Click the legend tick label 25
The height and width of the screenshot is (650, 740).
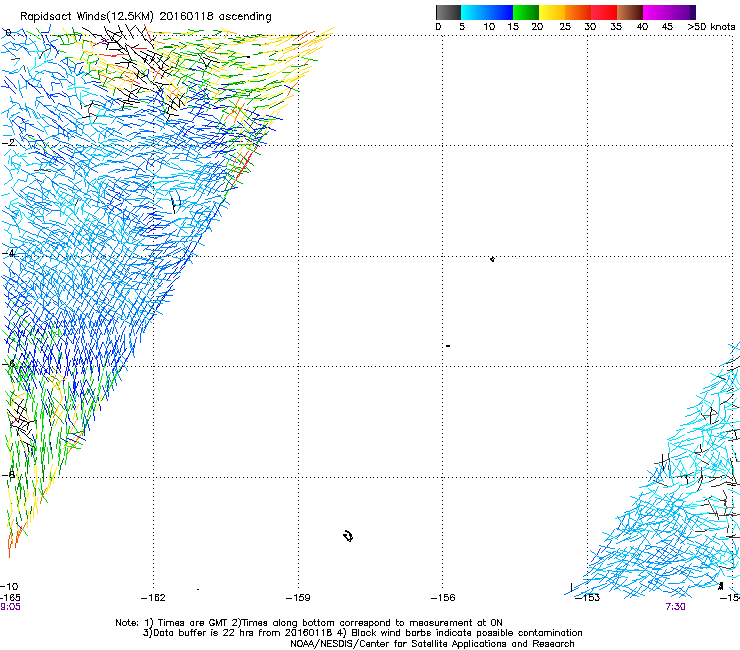click(565, 27)
